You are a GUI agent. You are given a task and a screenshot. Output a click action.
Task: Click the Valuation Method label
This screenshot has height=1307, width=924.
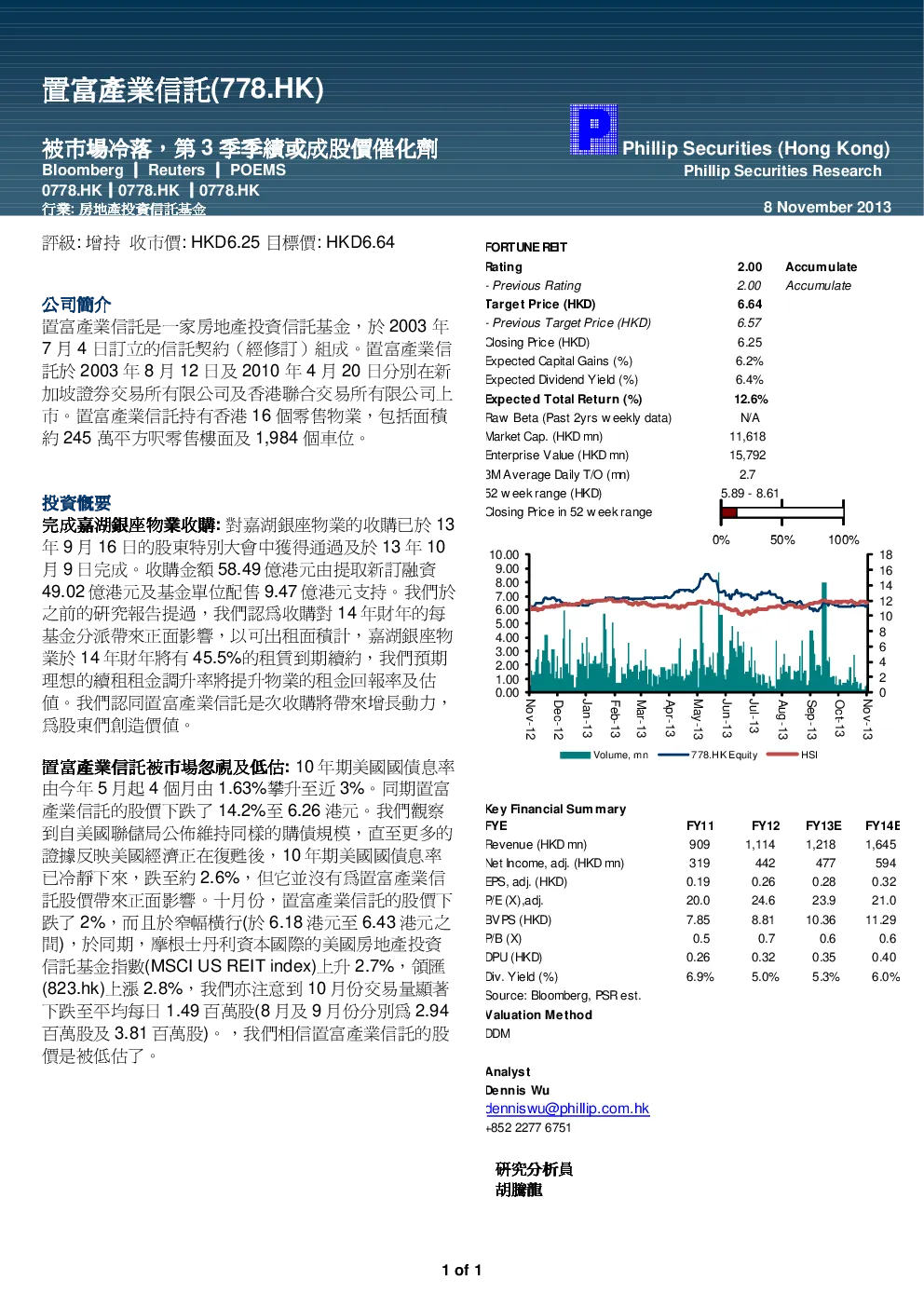click(x=538, y=1014)
